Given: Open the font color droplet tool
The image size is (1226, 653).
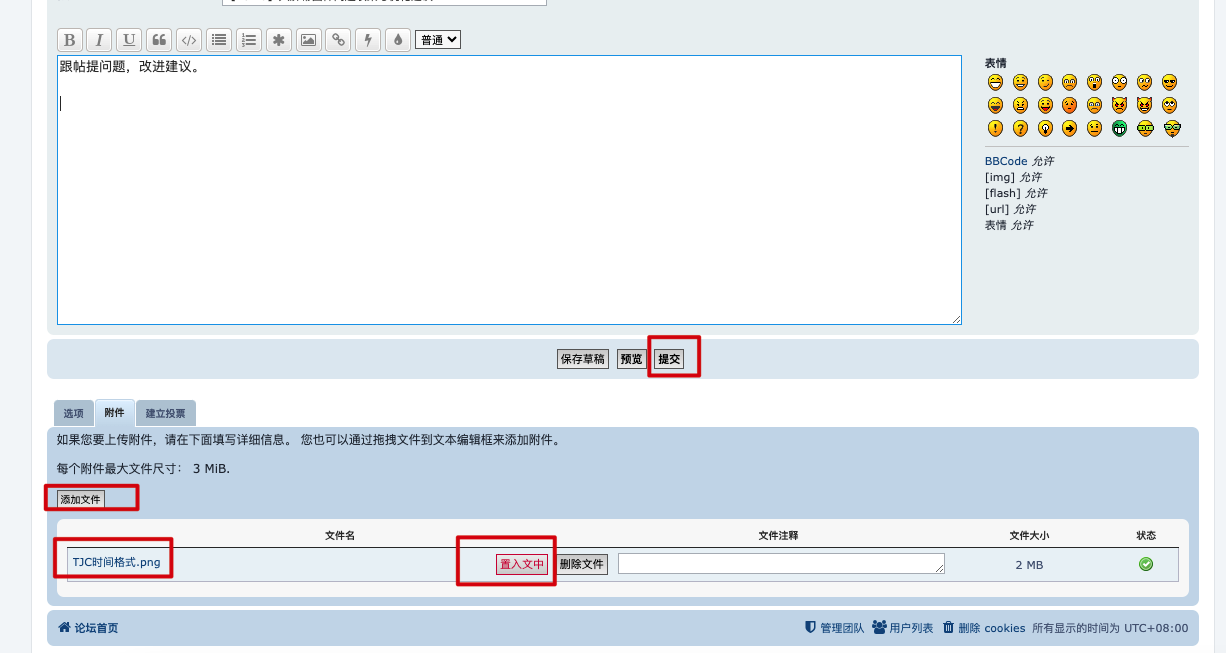Looking at the screenshot, I should coord(398,40).
